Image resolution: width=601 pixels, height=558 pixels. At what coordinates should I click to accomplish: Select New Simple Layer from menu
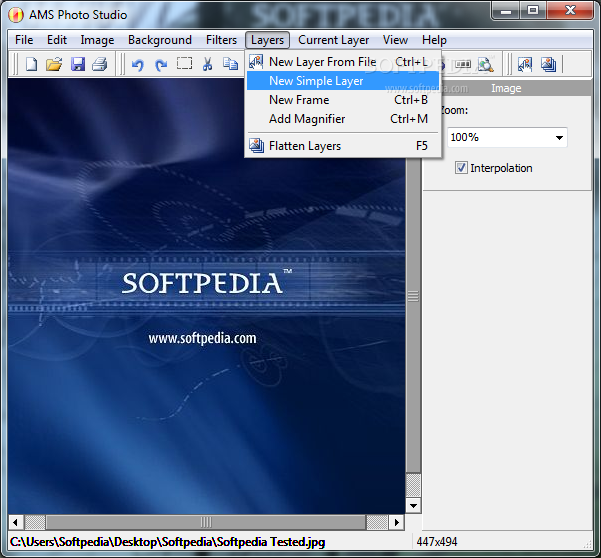tap(343, 81)
